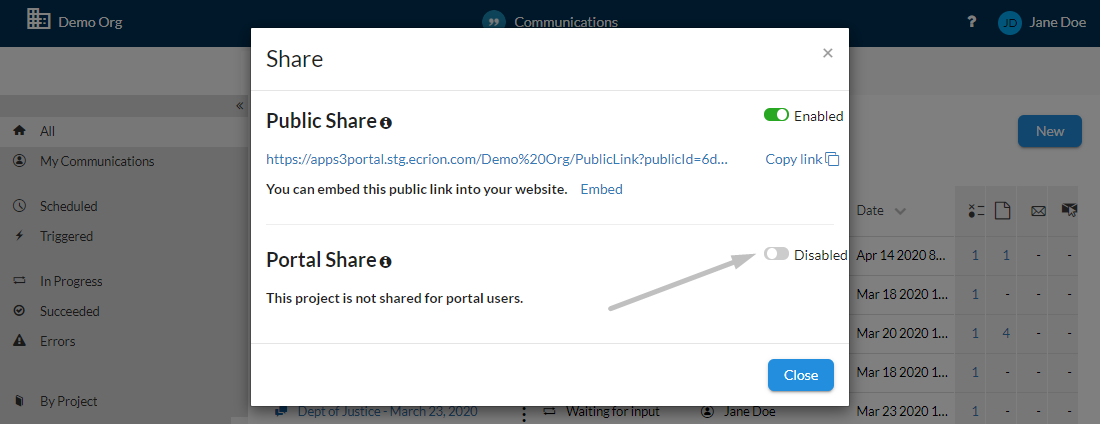
Task: Open the apps3portal public share URL
Action: [x=497, y=159]
